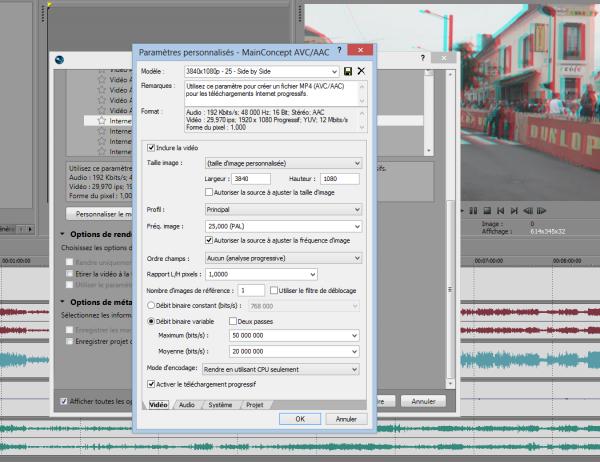
Task: Save the template with the floppy disk icon
Action: (348, 71)
